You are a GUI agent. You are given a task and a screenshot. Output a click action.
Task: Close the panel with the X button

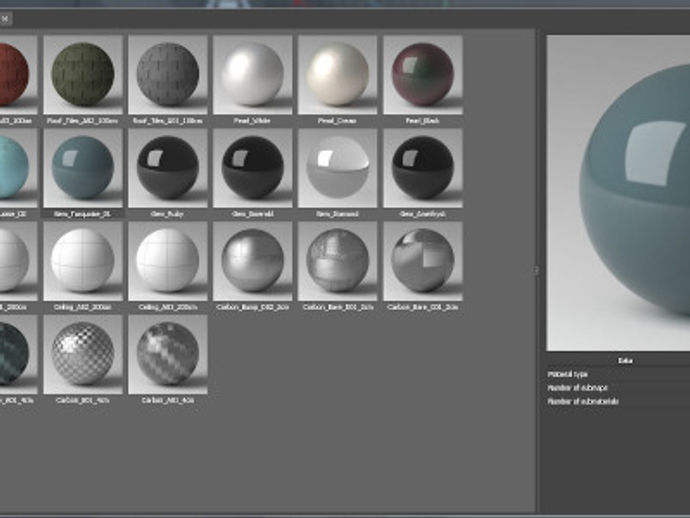coord(5,18)
